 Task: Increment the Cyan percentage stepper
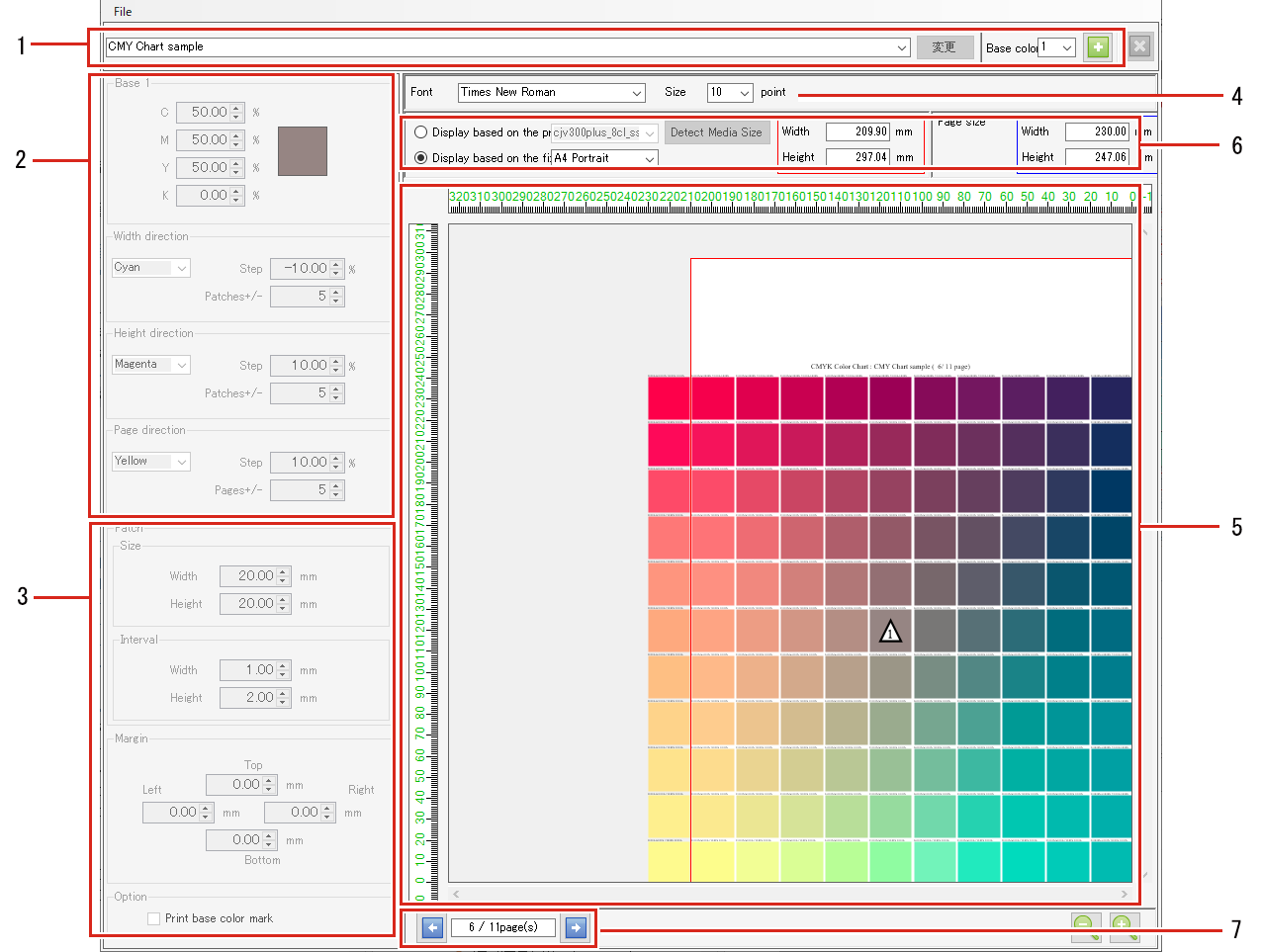234,108
